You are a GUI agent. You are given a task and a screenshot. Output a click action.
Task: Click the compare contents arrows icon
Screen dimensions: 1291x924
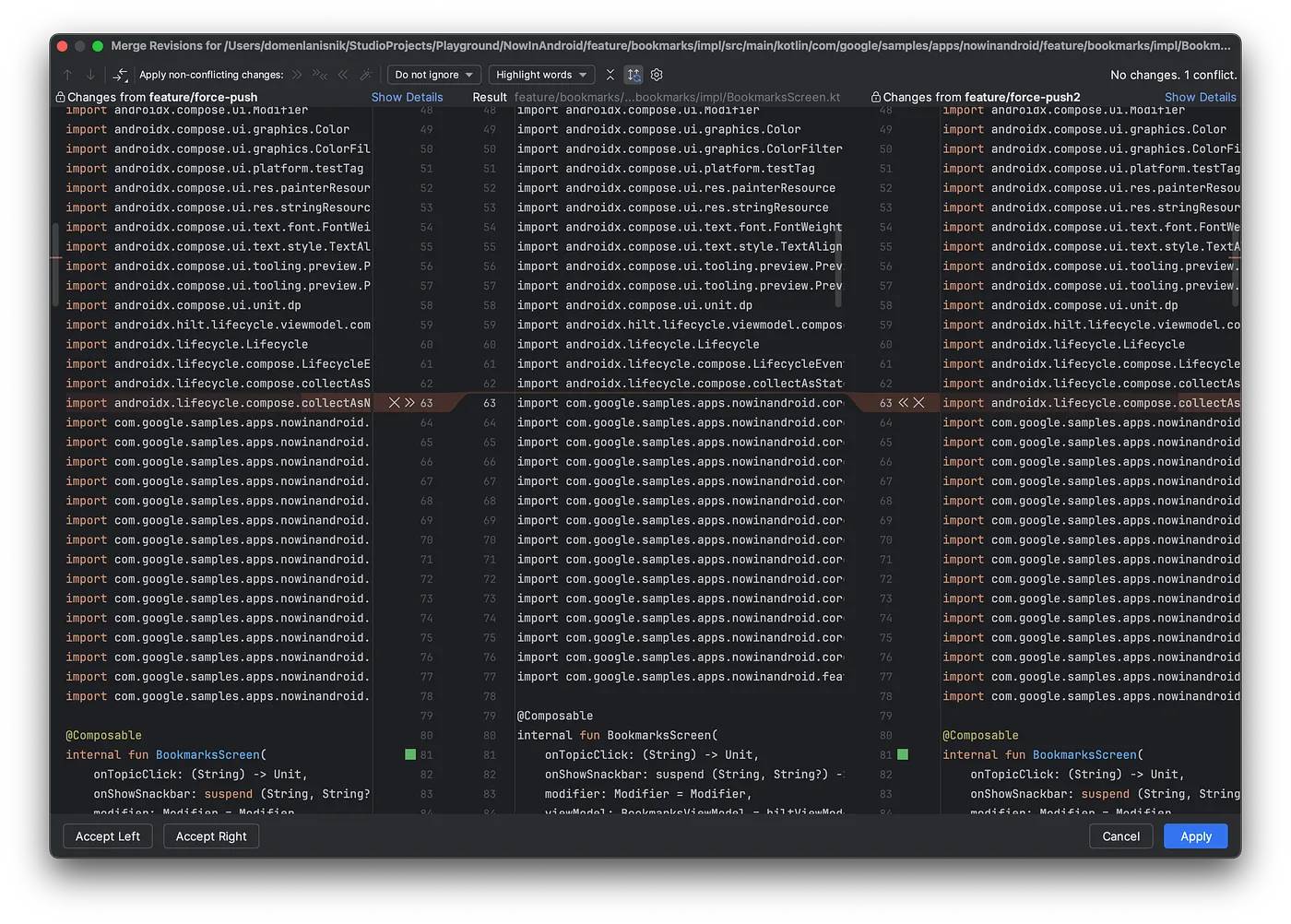(120, 75)
